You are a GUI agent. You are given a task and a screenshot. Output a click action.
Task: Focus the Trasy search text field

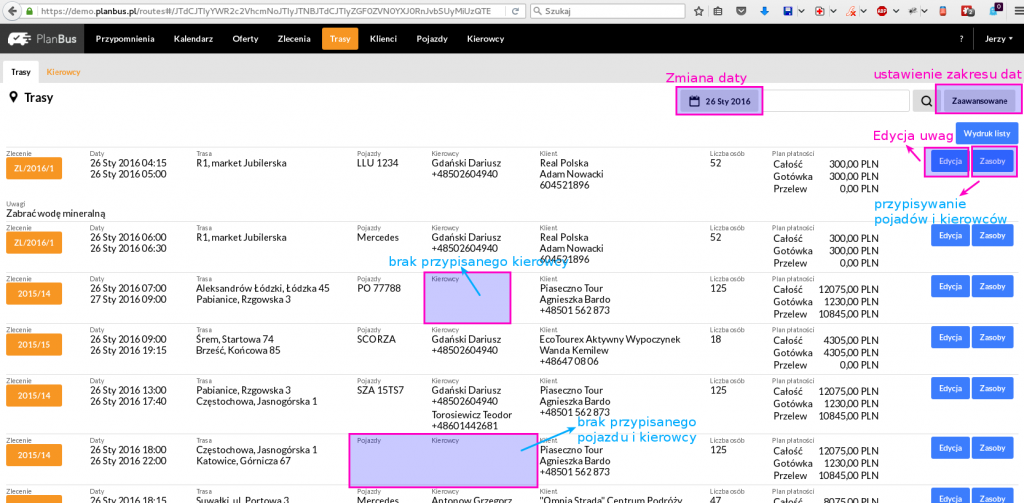pyautogui.click(x=835, y=101)
